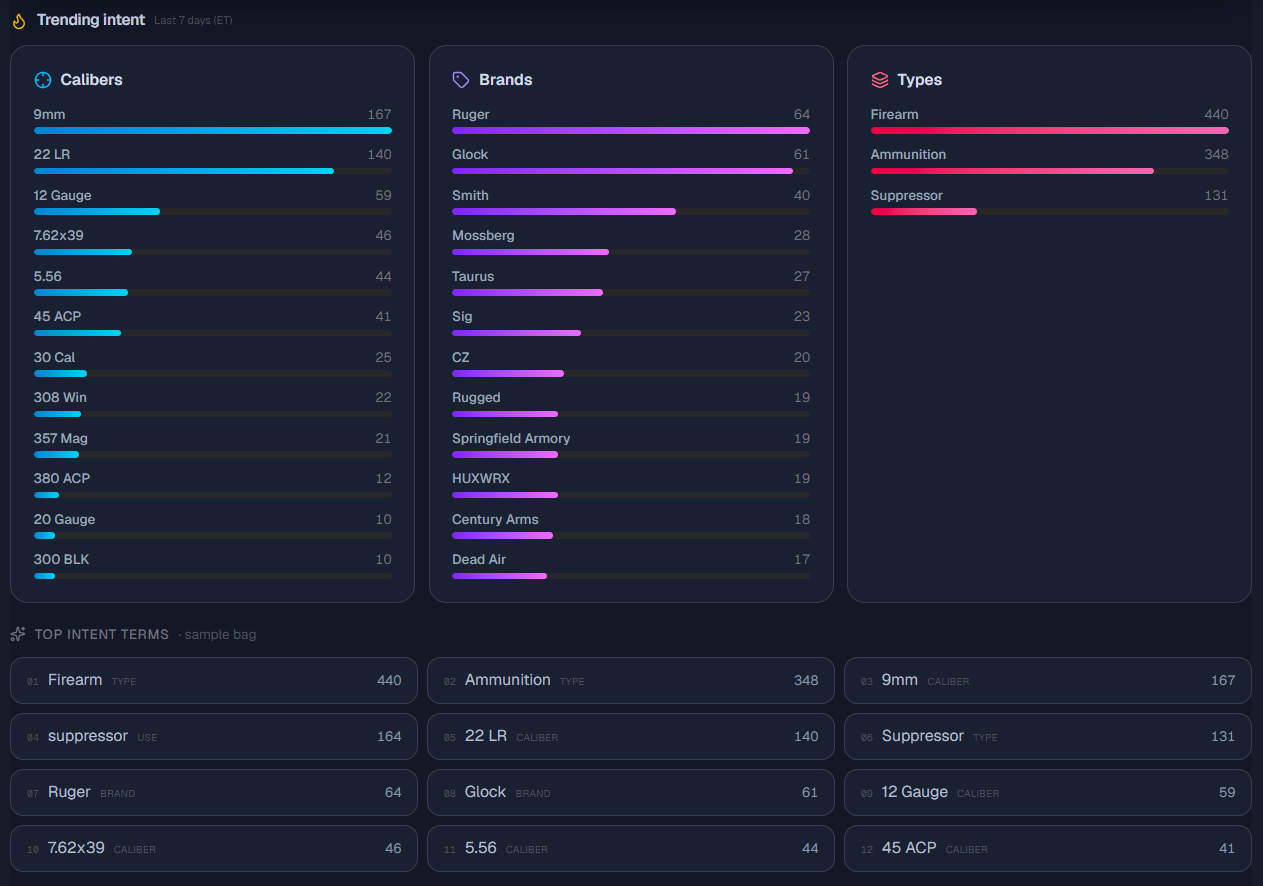Click the Types panel heading

920,80
